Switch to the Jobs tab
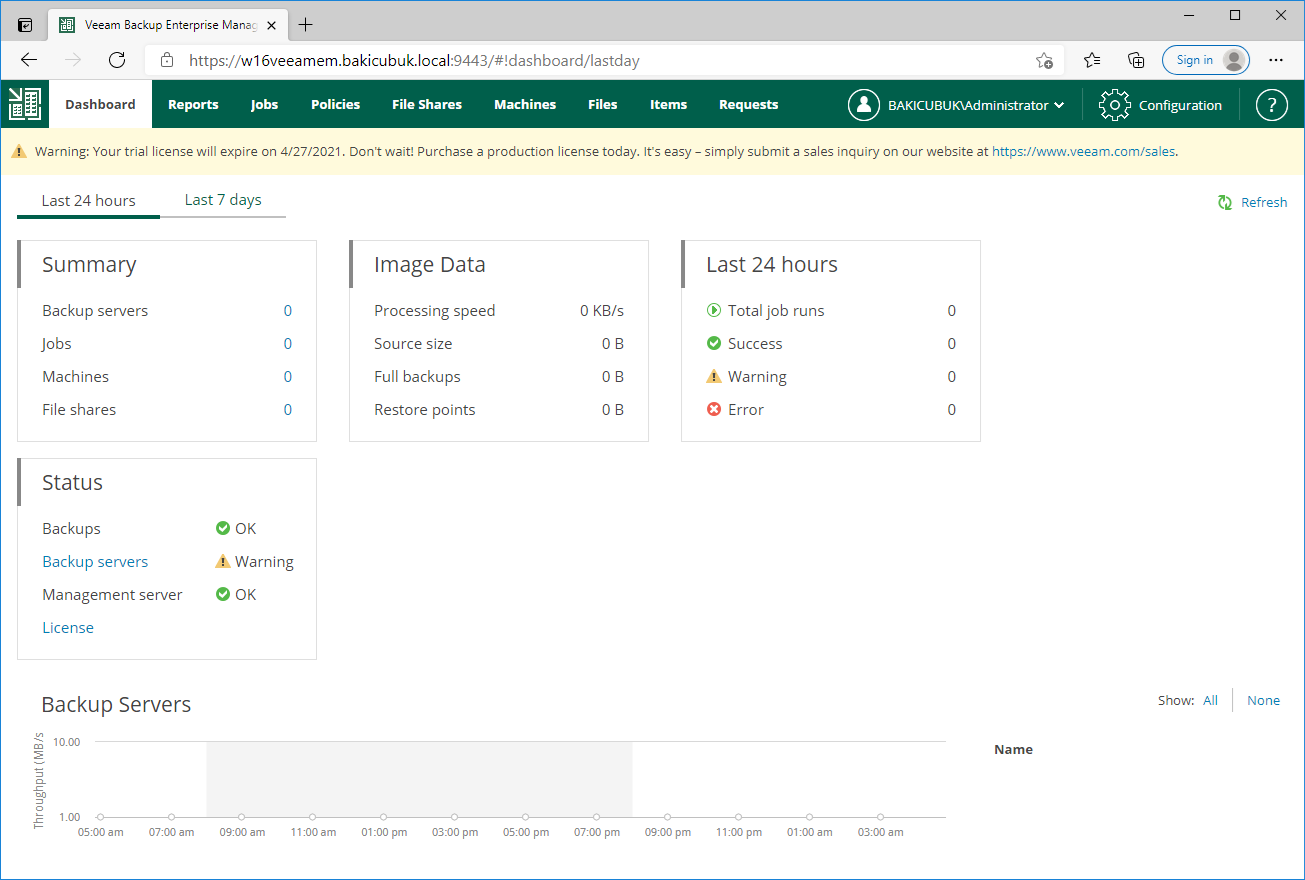Image resolution: width=1305 pixels, height=880 pixels. [264, 104]
